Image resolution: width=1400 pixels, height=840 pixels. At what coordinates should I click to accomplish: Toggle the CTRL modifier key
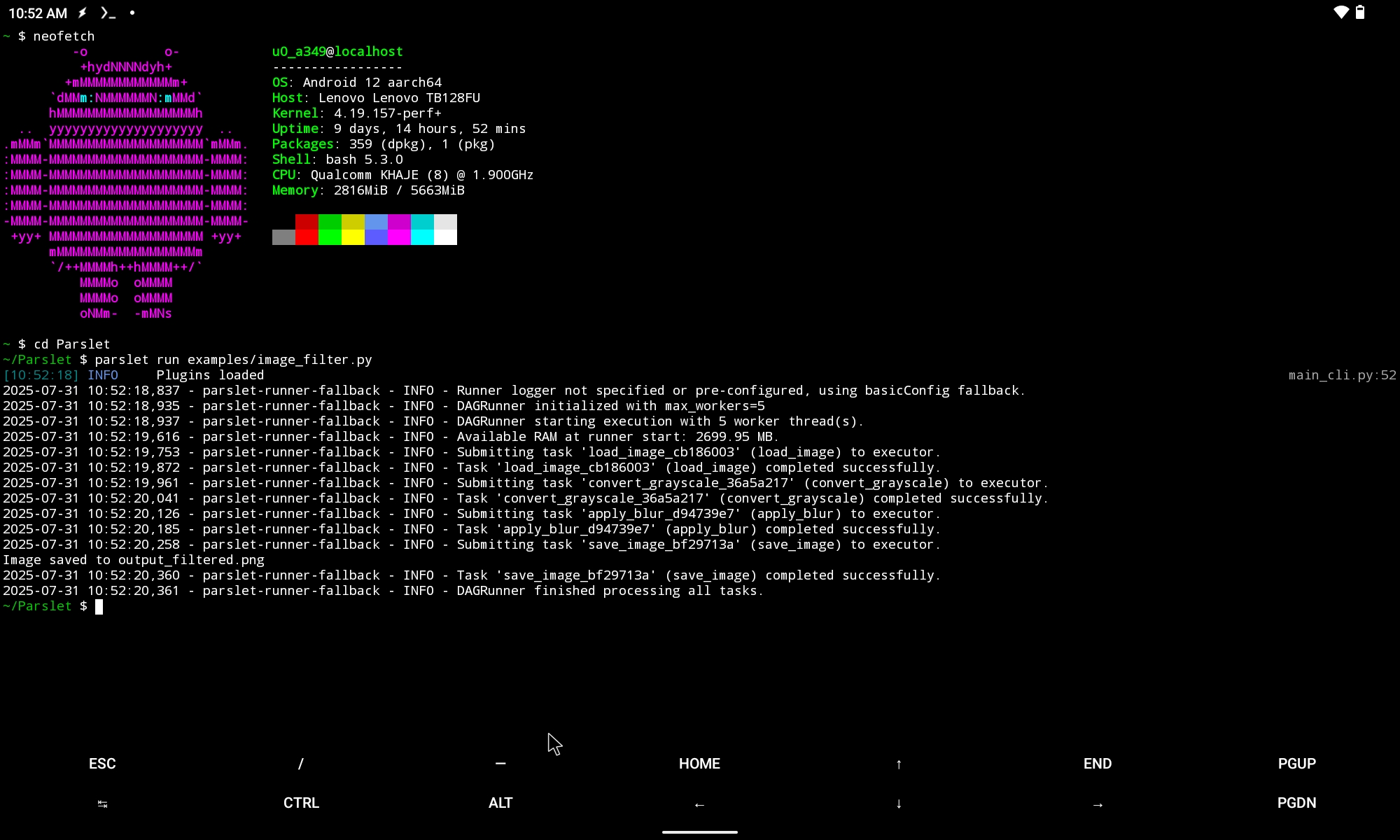(301, 803)
